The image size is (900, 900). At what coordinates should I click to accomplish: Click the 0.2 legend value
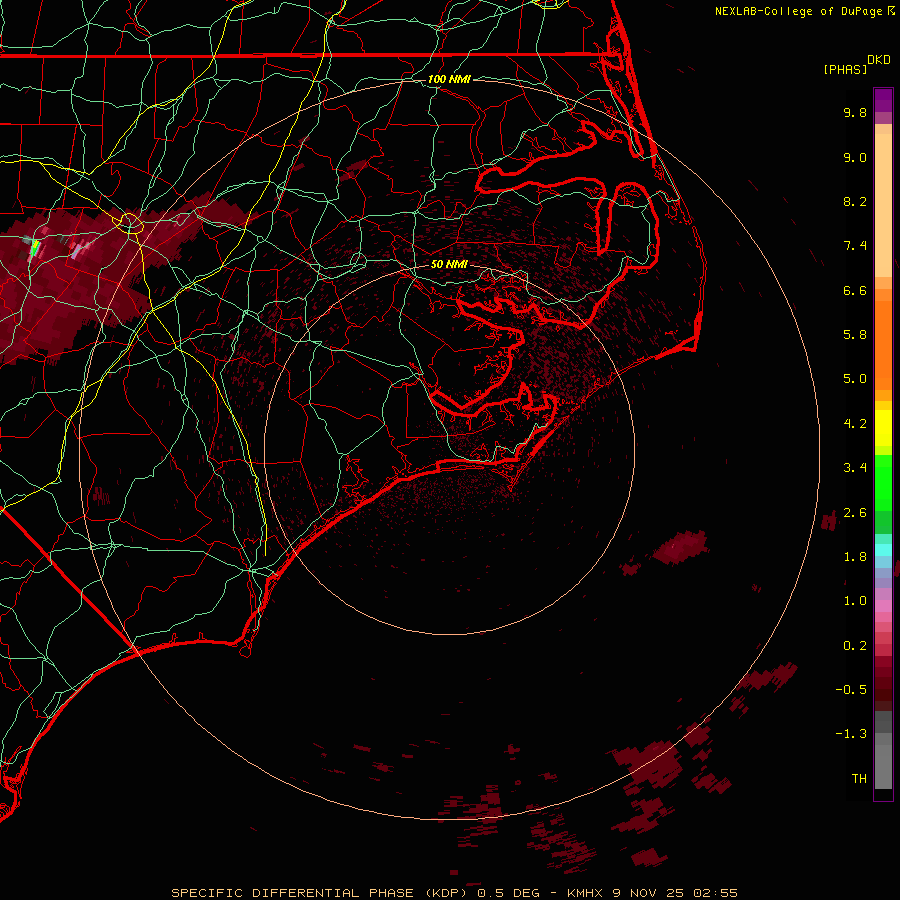point(855,646)
